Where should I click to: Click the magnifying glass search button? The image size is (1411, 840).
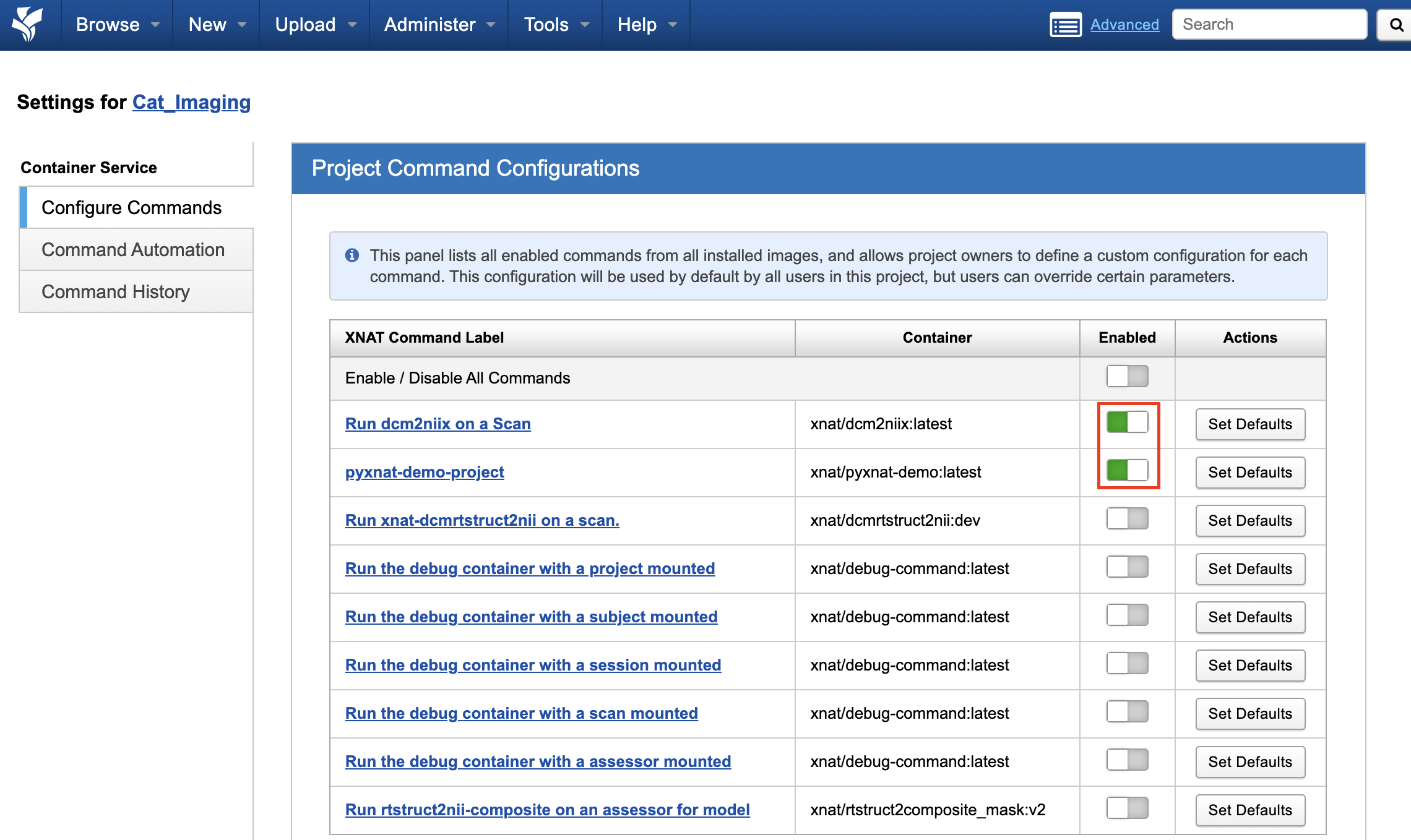pyautogui.click(x=1396, y=25)
